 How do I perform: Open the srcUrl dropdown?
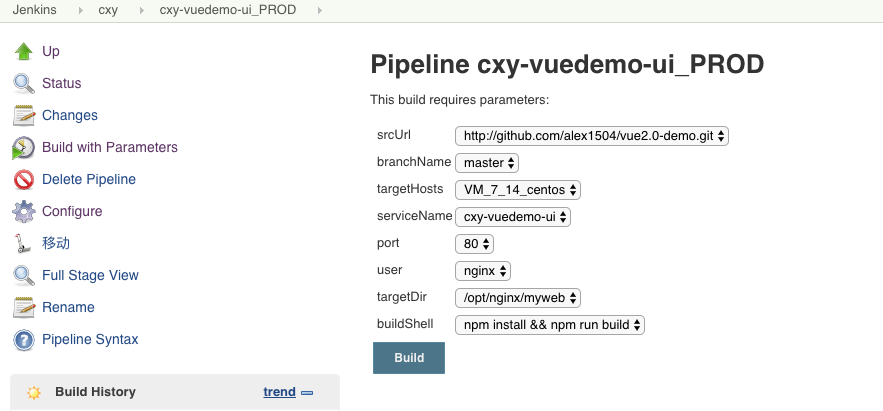(x=592, y=135)
